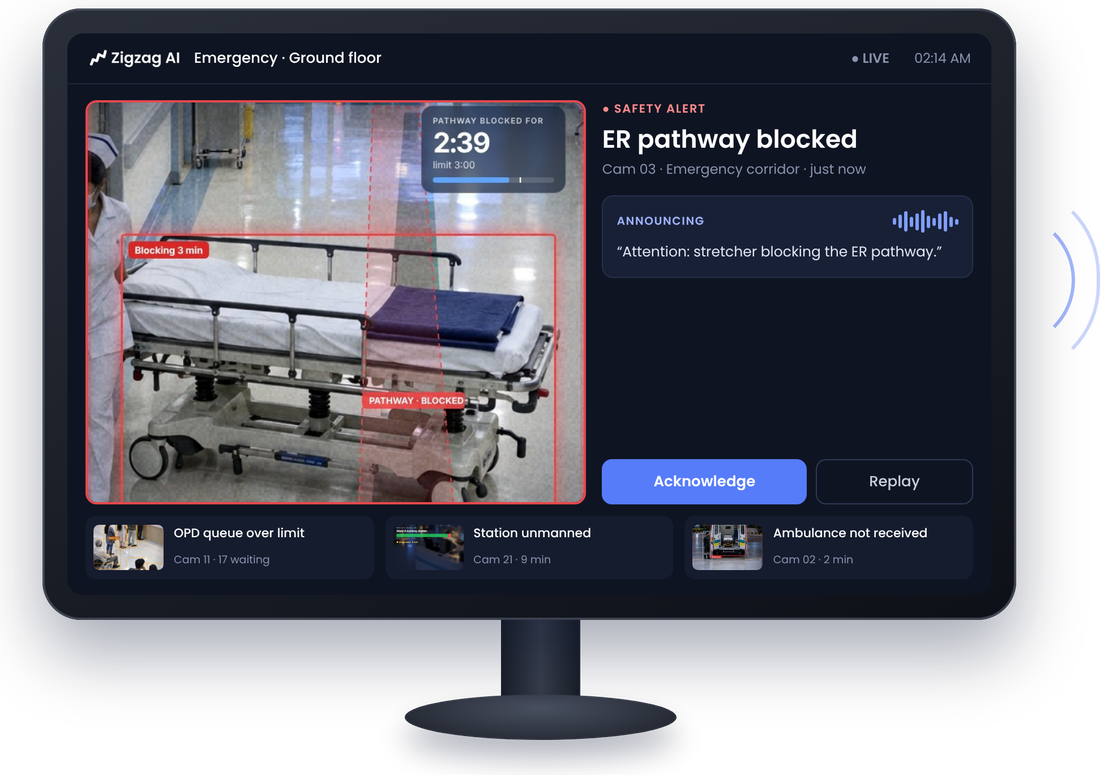This screenshot has width=1100, height=775.
Task: Click the 02:14 AM clock
Action: 942,58
